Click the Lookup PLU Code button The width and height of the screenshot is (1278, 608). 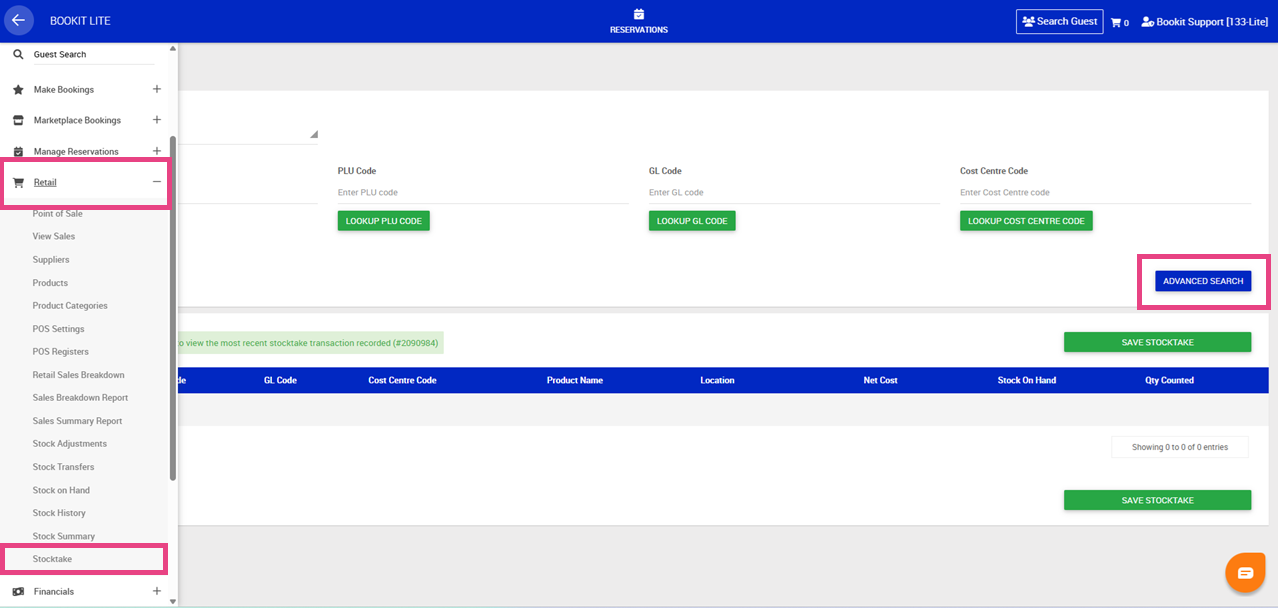384,221
